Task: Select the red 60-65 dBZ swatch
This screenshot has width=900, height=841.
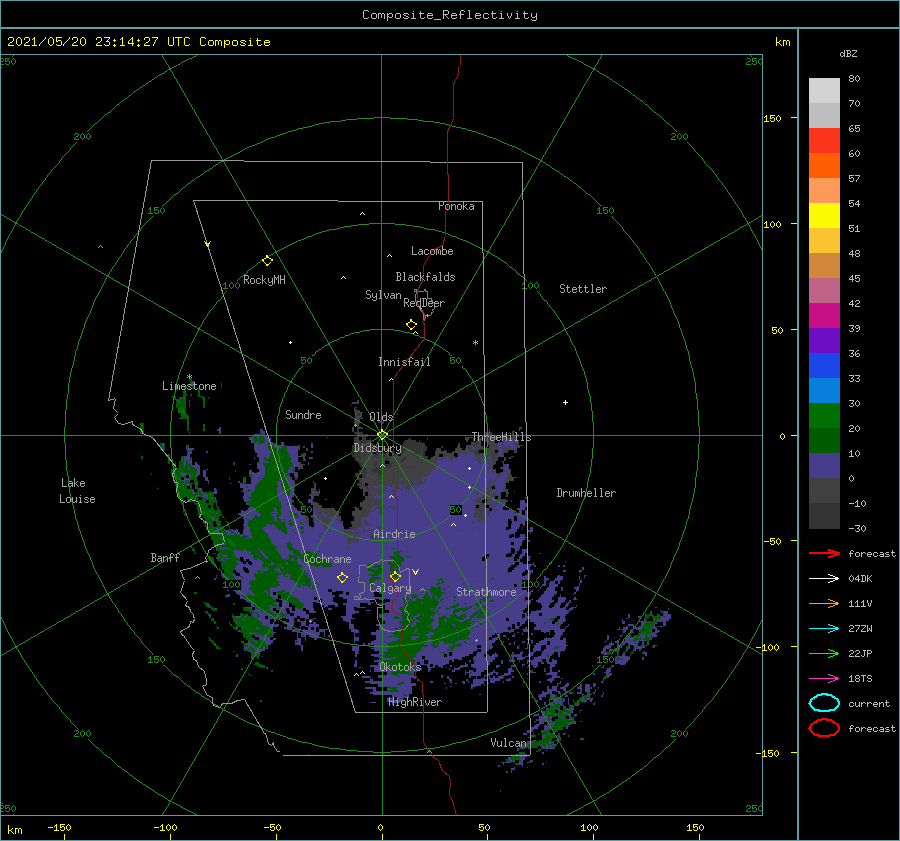Action: coord(824,141)
